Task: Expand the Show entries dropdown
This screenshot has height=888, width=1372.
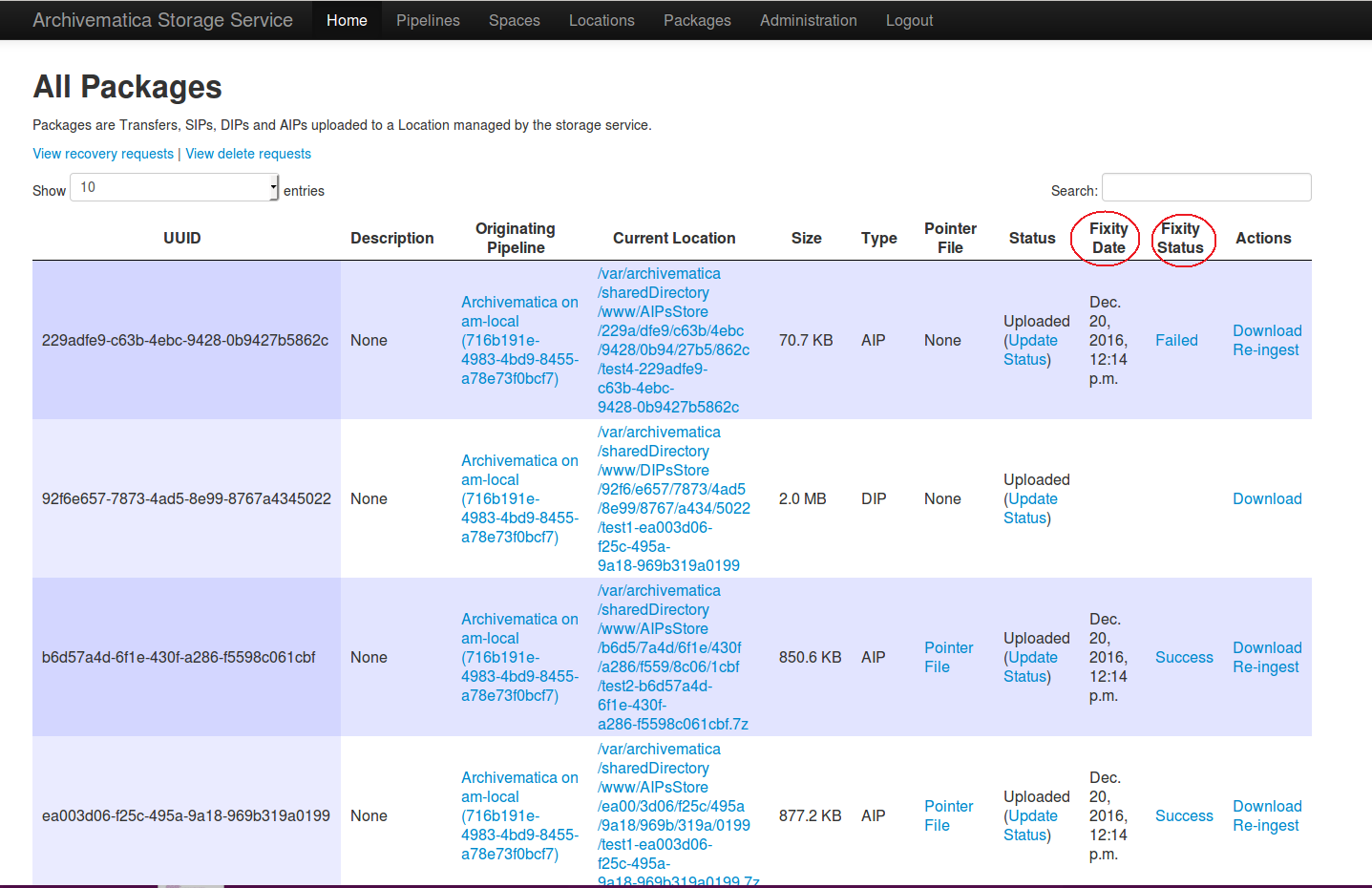Action: pos(175,187)
